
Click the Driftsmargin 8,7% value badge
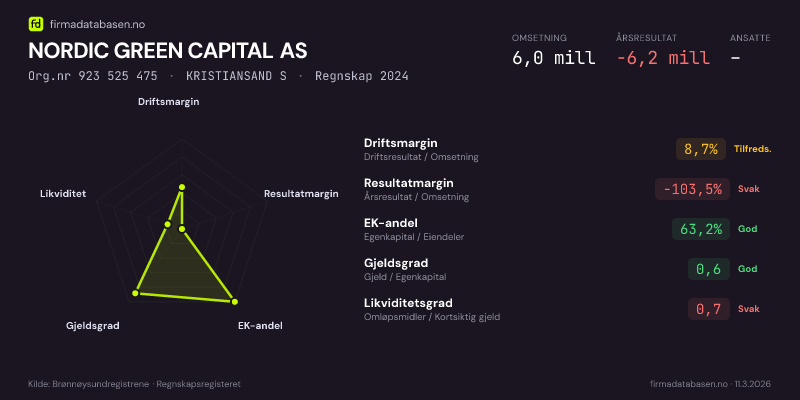point(700,149)
